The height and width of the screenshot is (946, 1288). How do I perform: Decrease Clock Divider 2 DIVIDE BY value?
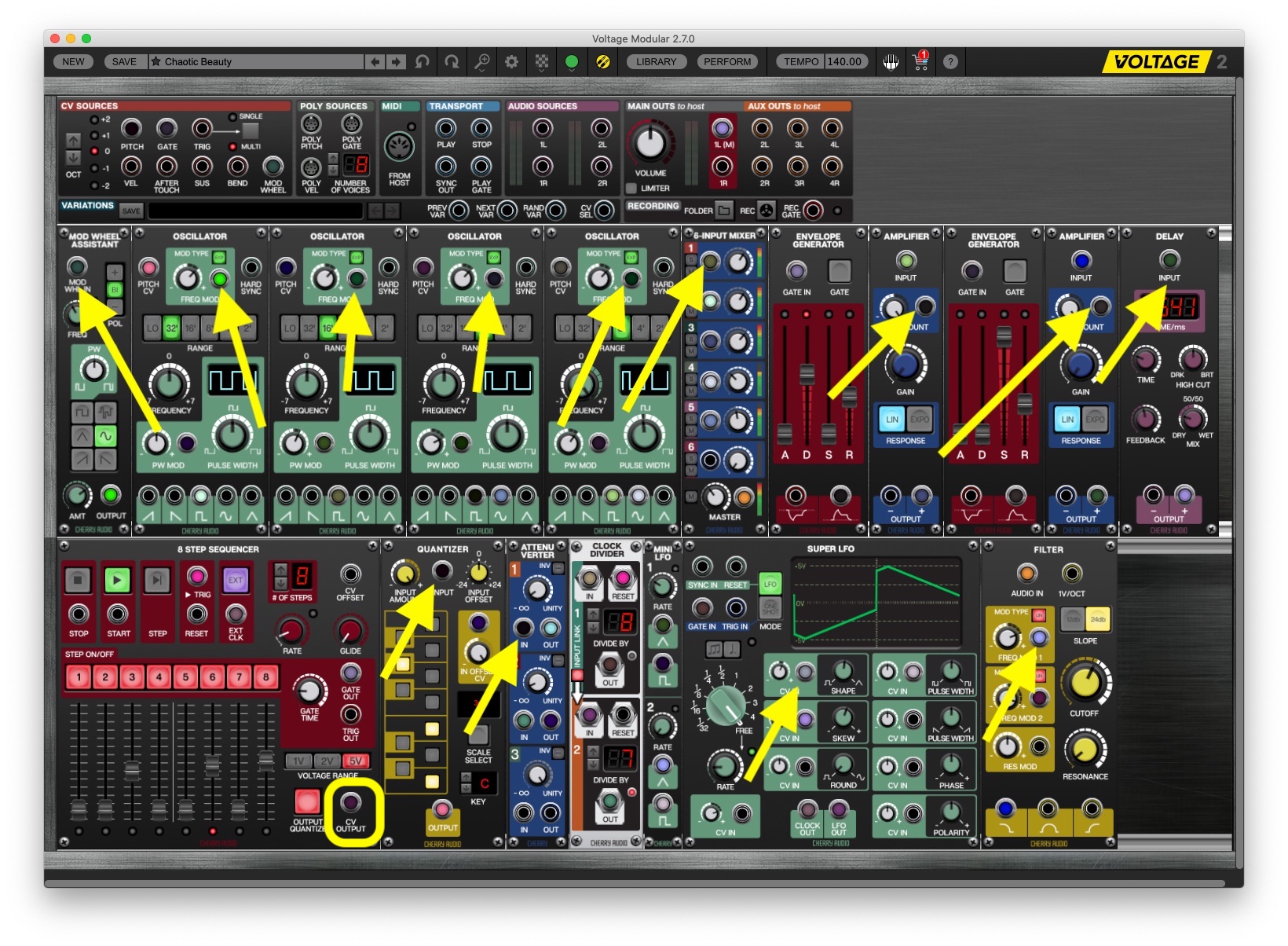[x=595, y=764]
